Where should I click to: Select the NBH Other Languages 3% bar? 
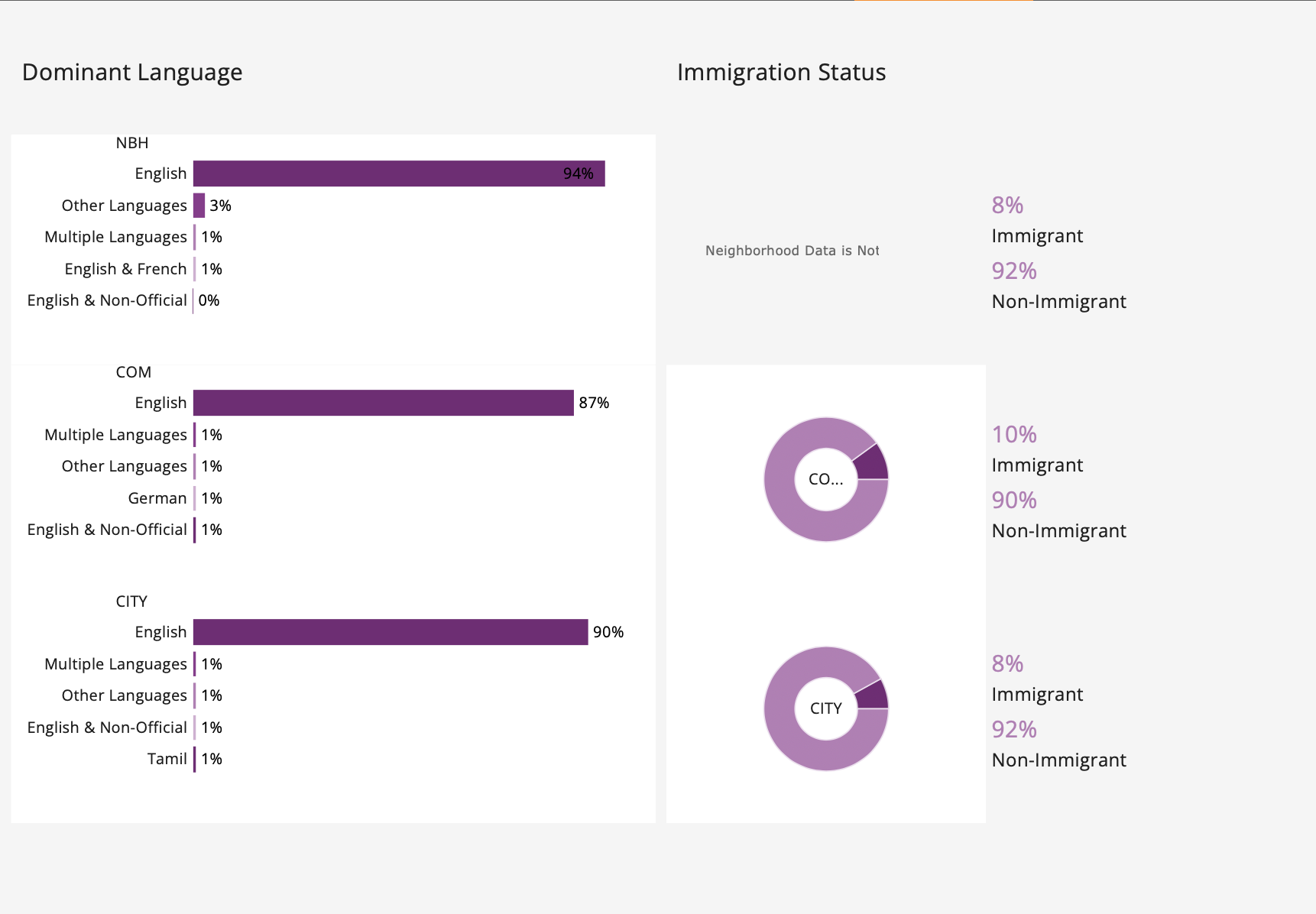199,206
